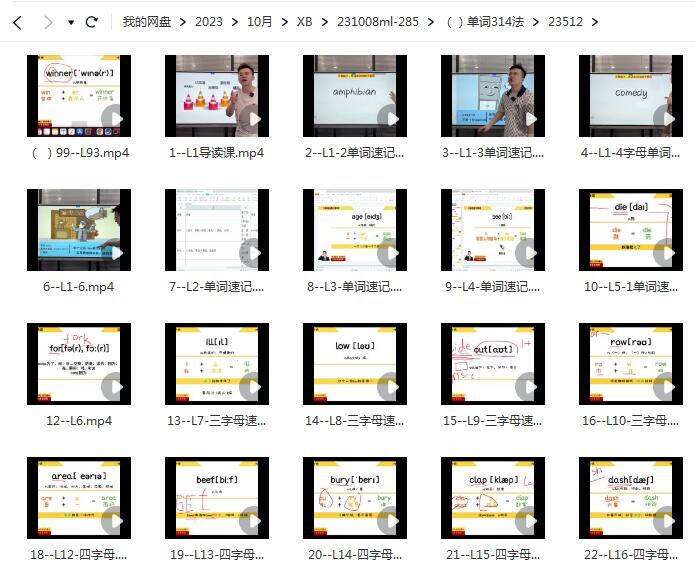Play the 21--L15-四字母 video
This screenshot has width=695, height=578.
[x=529, y=521]
